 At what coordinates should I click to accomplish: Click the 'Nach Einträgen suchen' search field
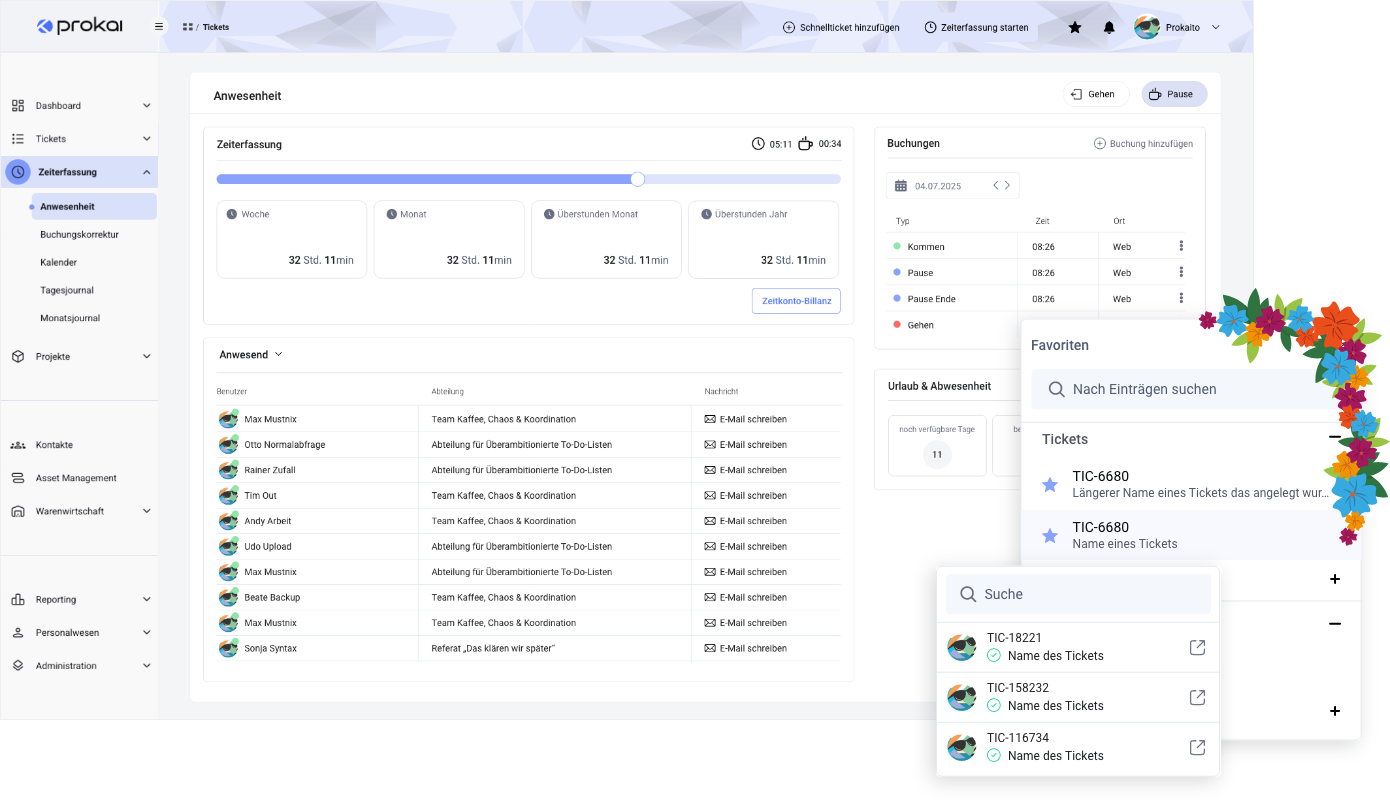[x=1190, y=389]
